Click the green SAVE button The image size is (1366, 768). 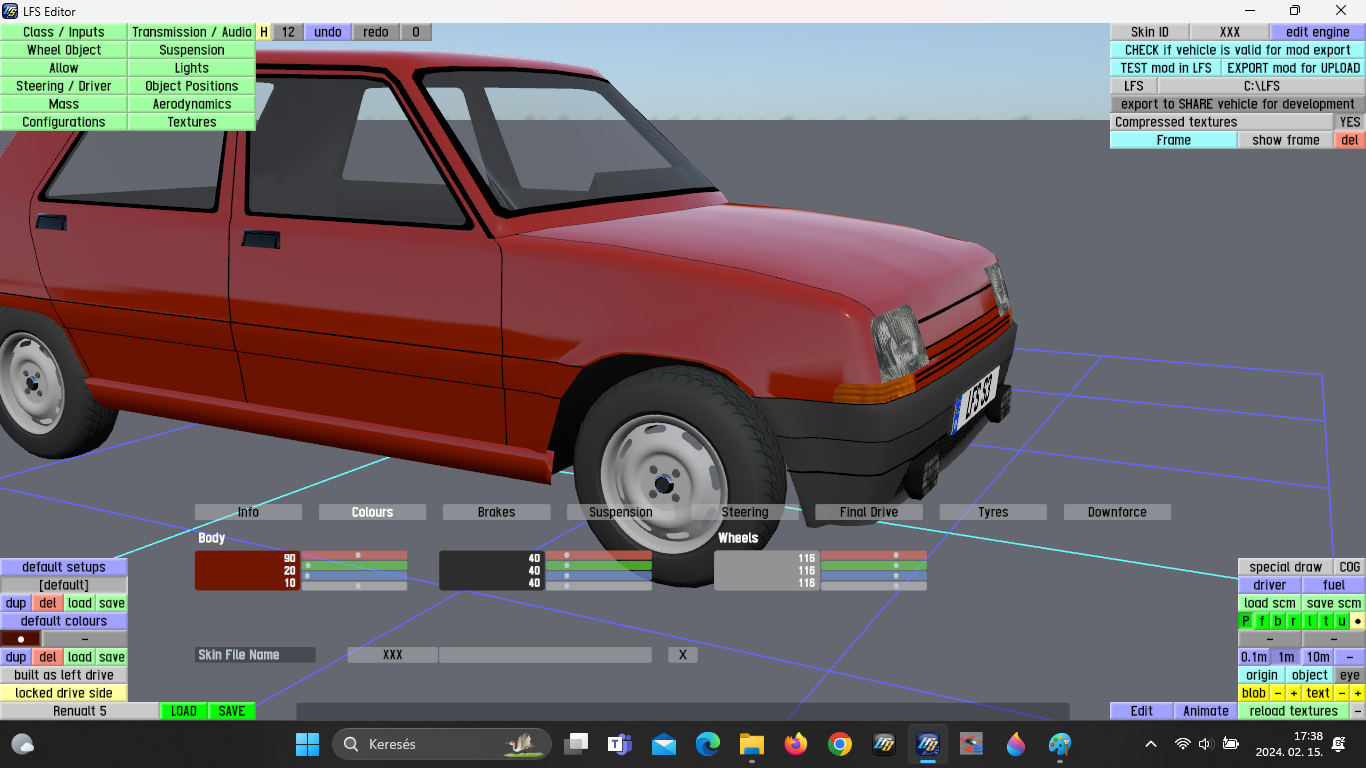click(x=232, y=711)
